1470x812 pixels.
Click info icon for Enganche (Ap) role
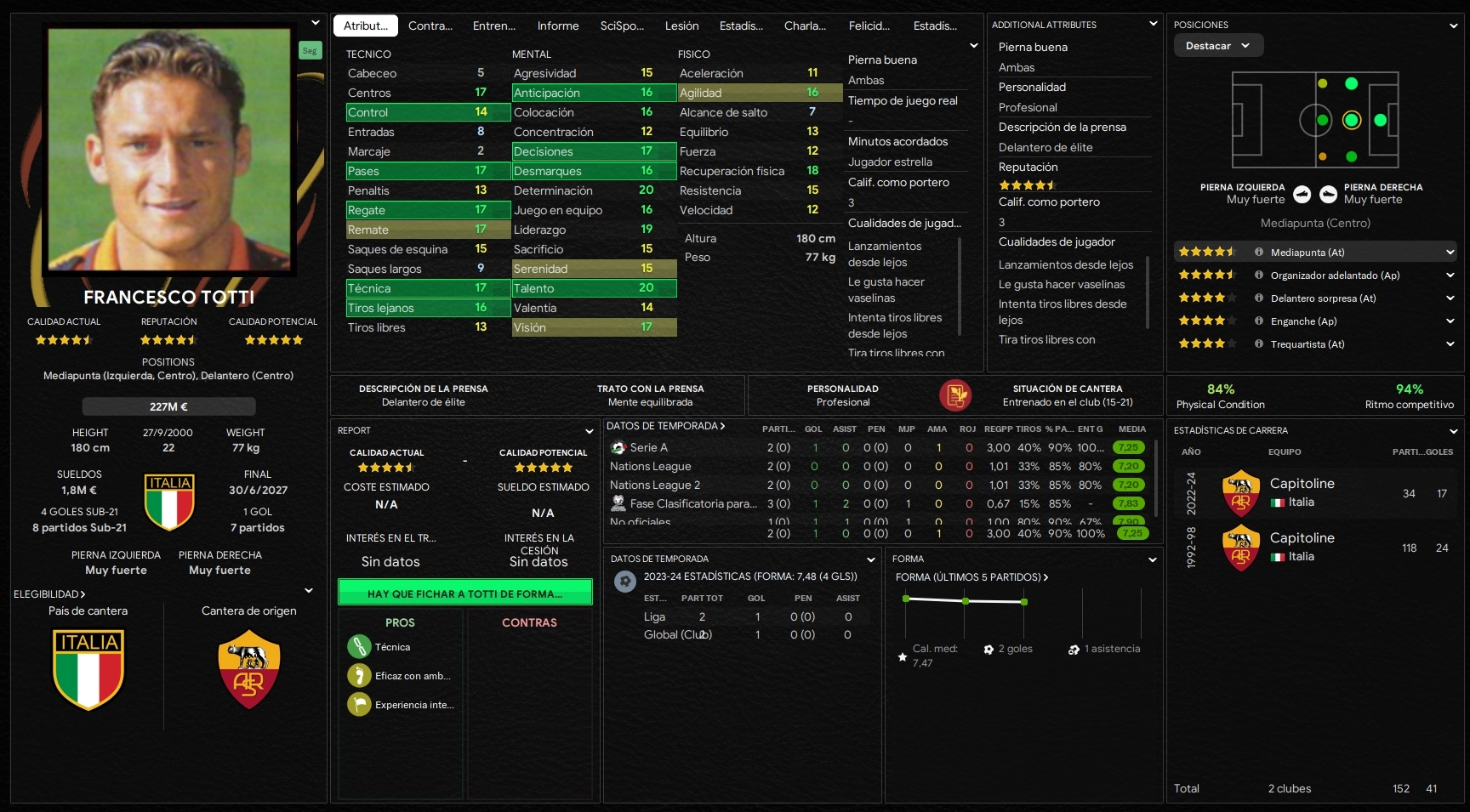1259,321
